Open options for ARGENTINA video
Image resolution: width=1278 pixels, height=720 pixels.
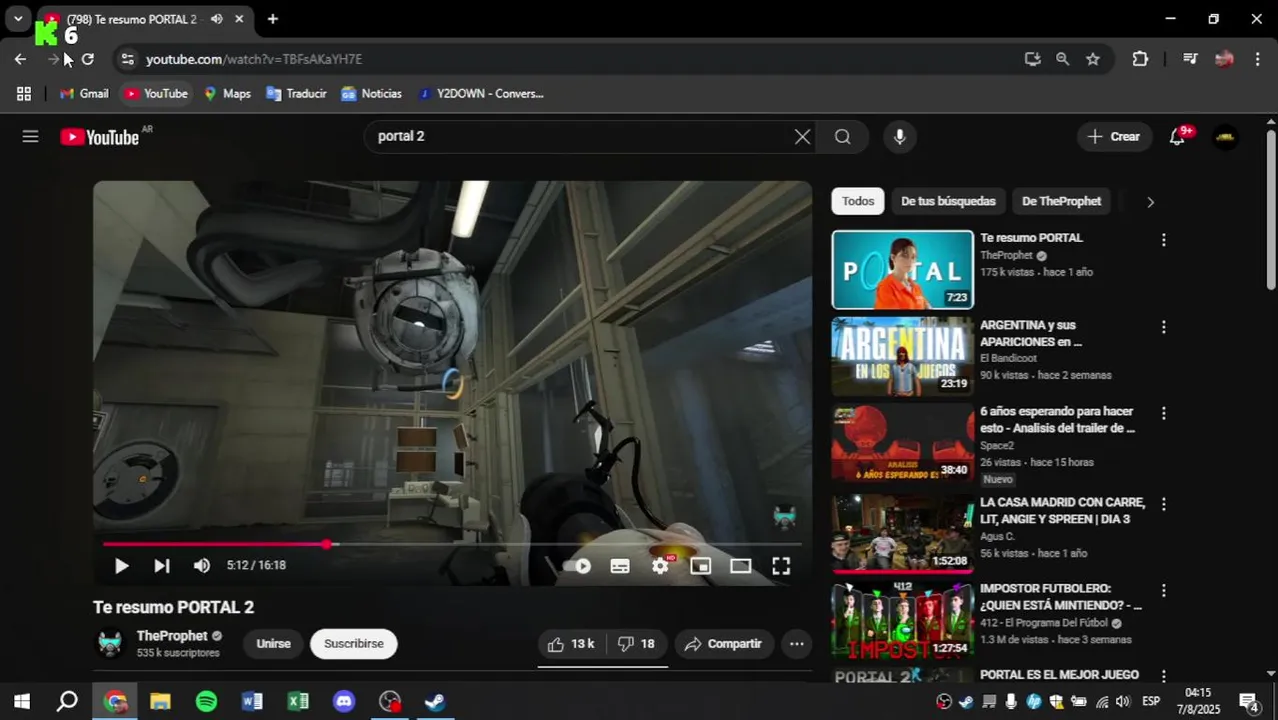[1163, 327]
